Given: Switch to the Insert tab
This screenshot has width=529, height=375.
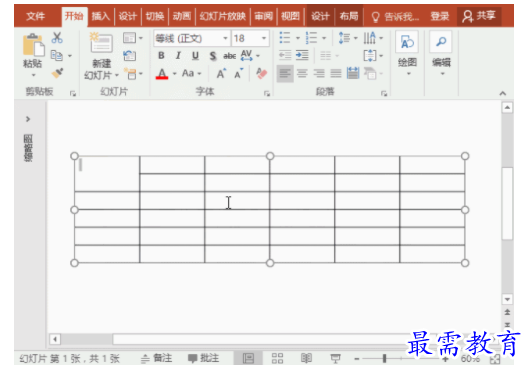Looking at the screenshot, I should 101,16.
